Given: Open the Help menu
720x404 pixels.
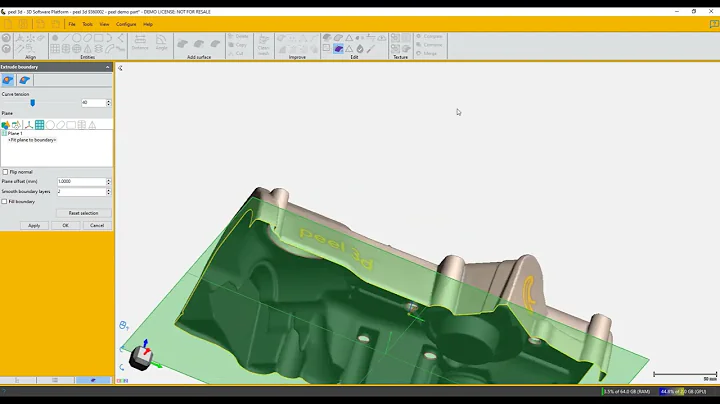Looking at the screenshot, I should (148, 24).
